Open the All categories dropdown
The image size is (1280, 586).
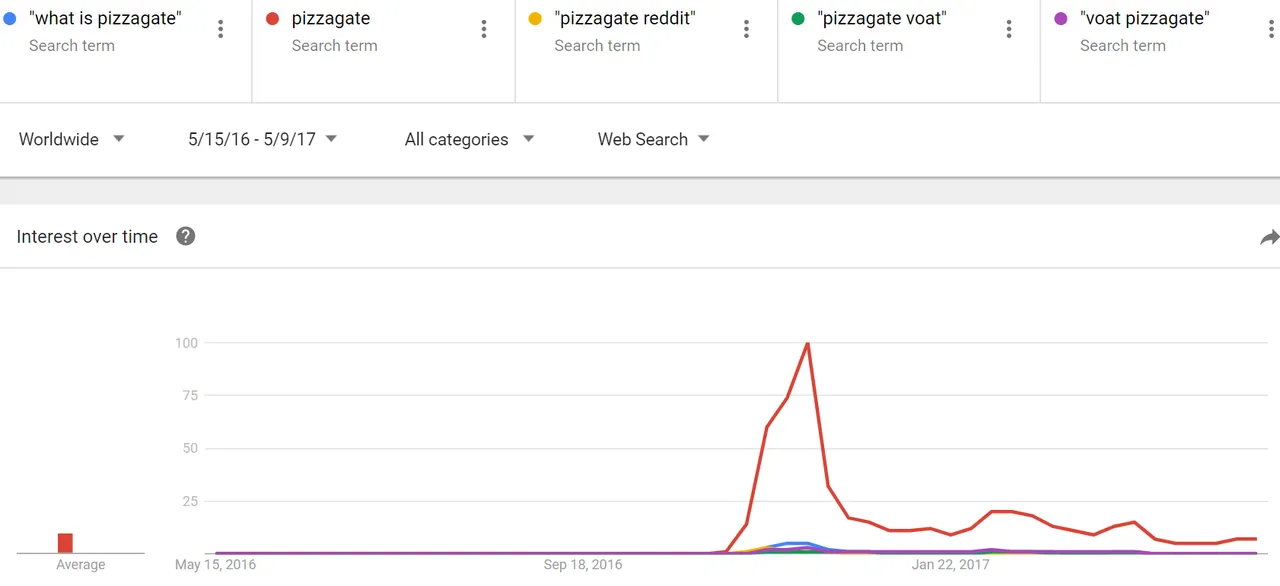(470, 139)
